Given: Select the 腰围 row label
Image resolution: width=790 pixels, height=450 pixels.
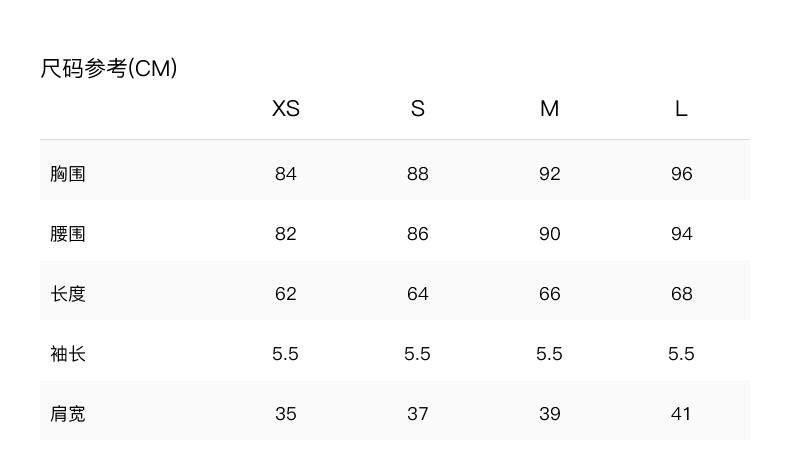Looking at the screenshot, I should (68, 234).
